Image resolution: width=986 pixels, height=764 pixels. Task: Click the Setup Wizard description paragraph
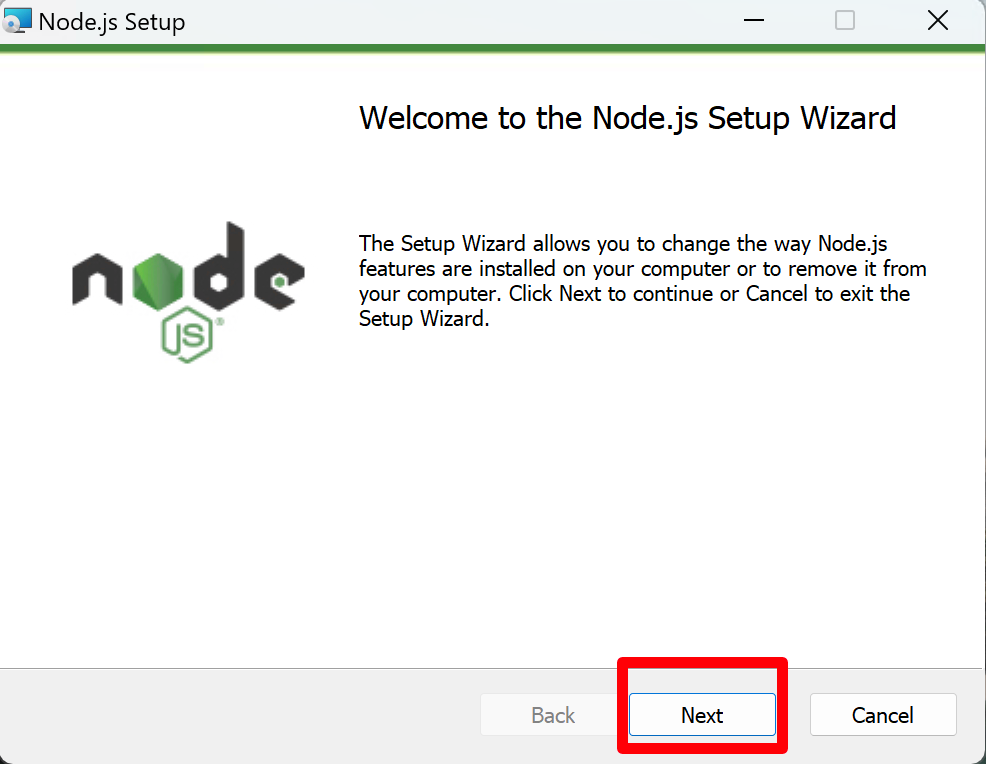[642, 282]
